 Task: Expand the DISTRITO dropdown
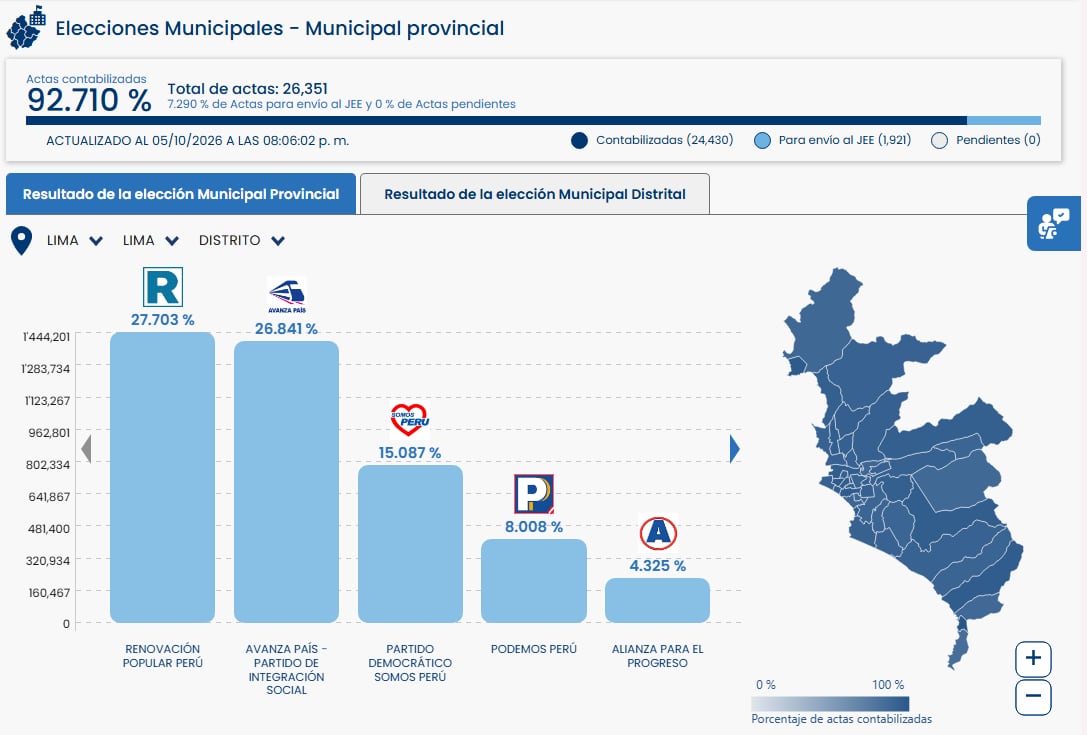point(241,241)
